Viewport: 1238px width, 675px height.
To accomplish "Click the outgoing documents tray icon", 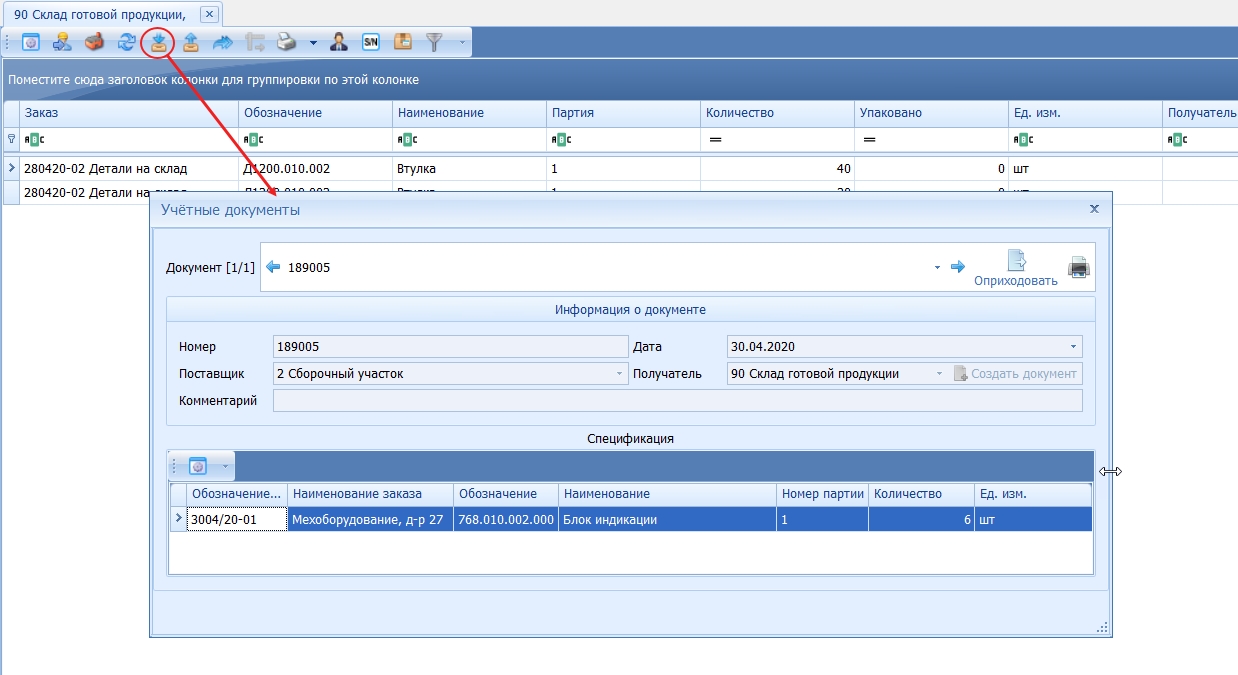I will [x=190, y=42].
